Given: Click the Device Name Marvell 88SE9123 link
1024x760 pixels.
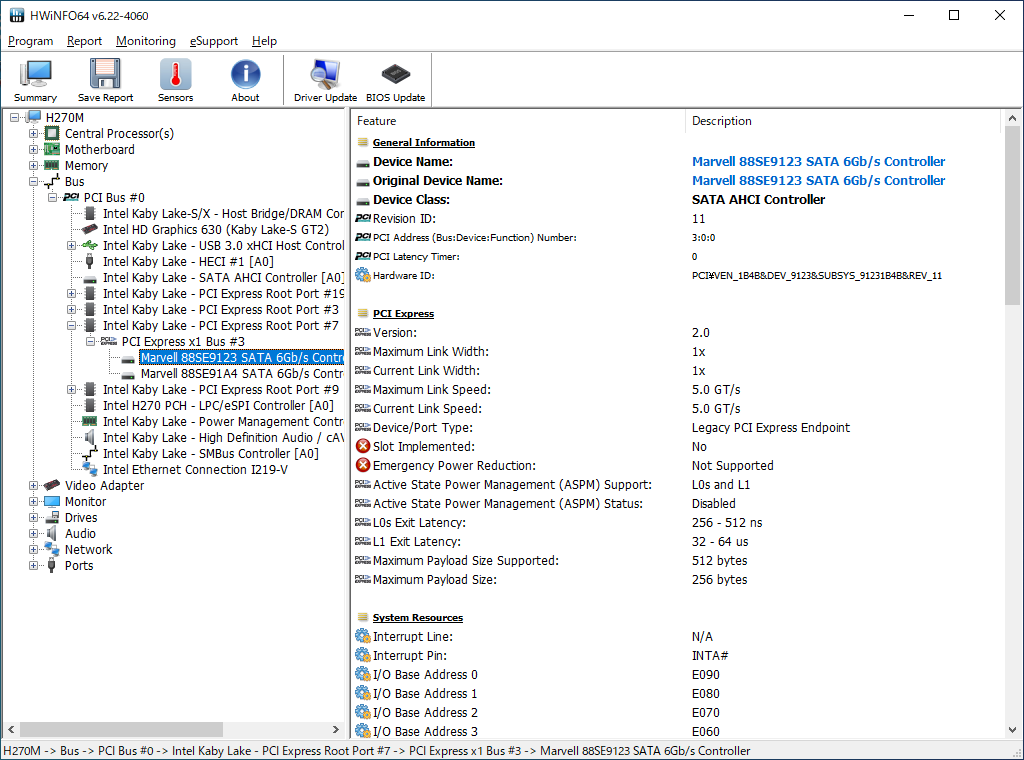Looking at the screenshot, I should click(818, 161).
